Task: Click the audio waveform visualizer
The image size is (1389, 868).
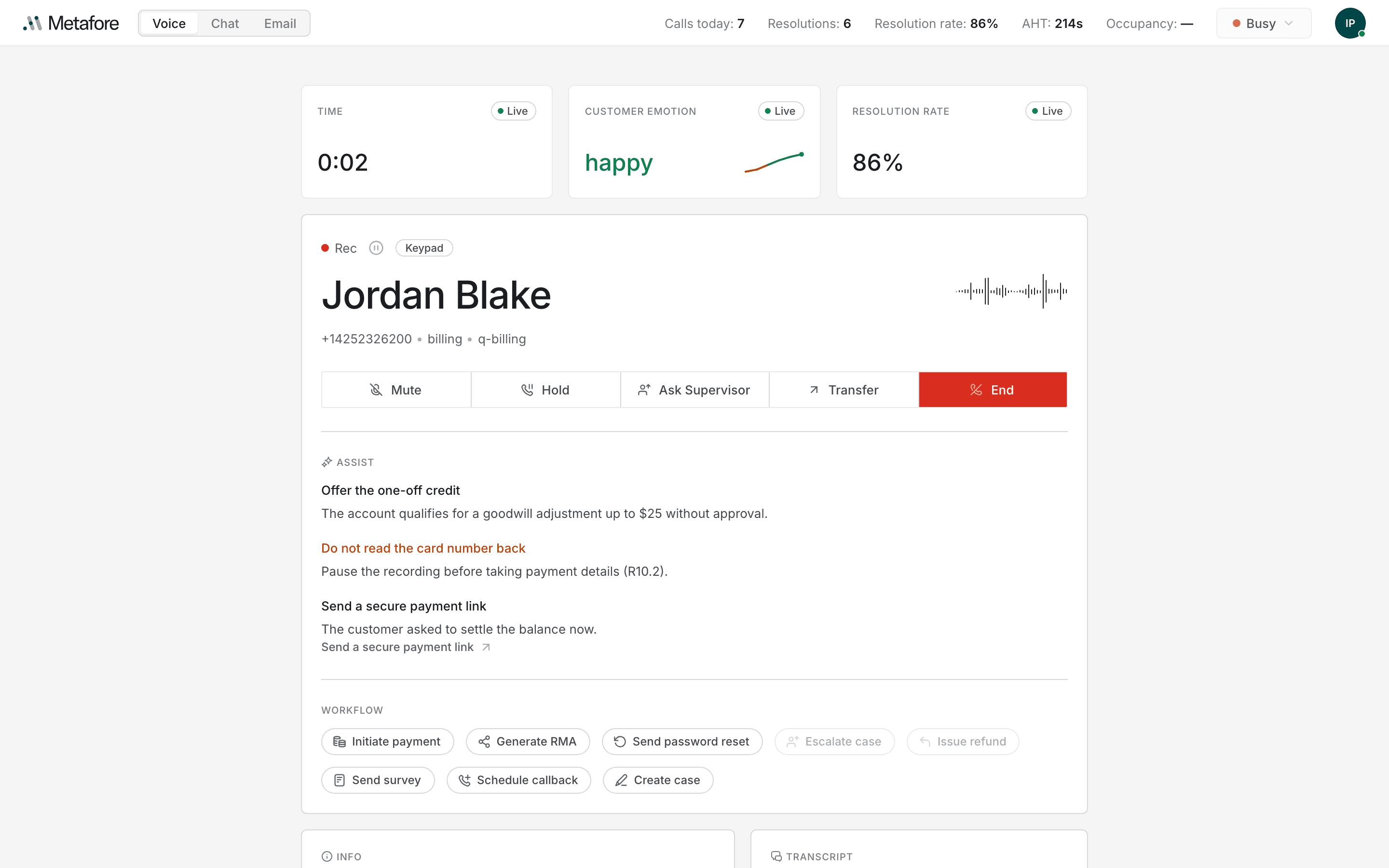Action: (1011, 291)
